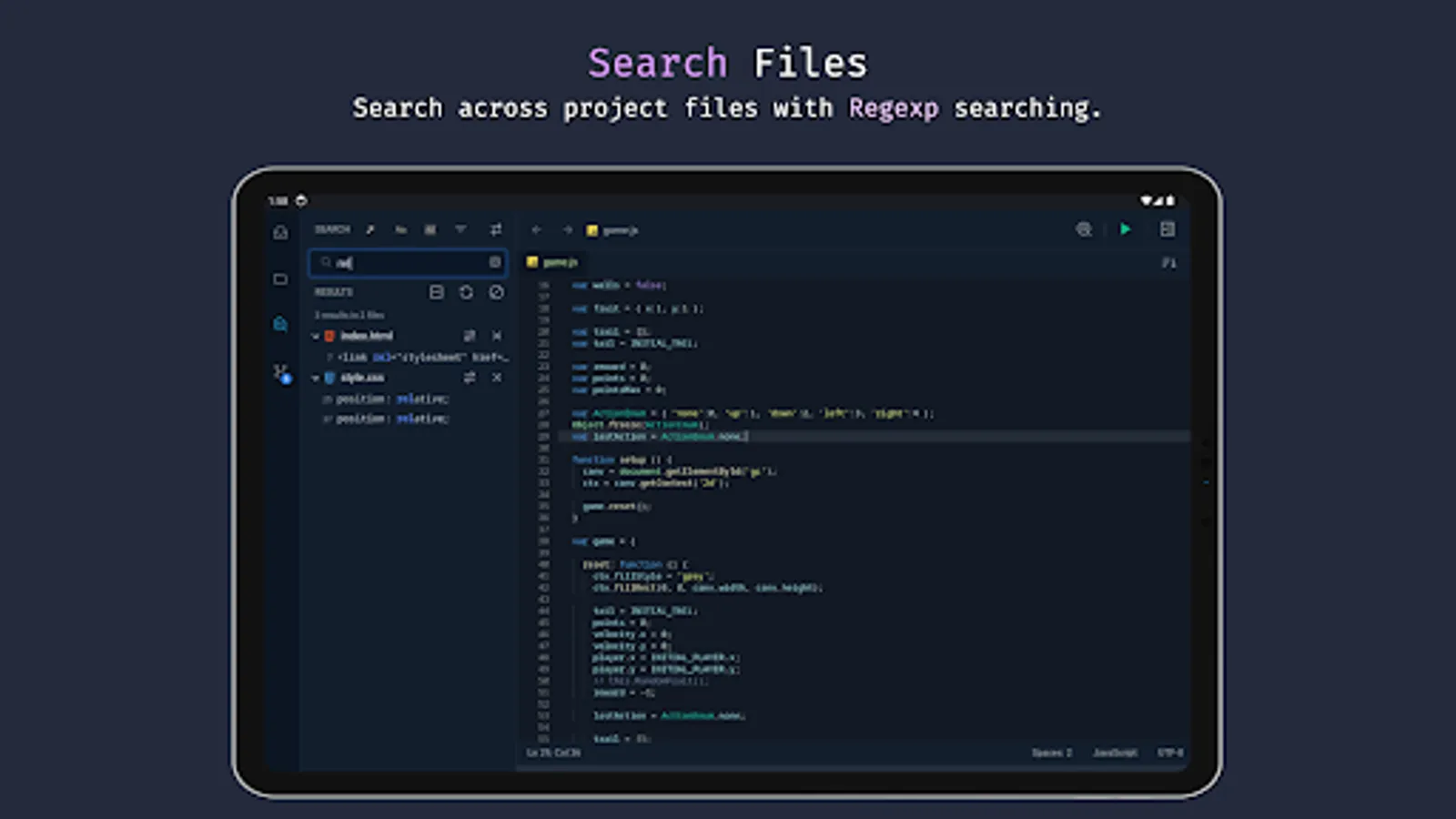Toggle whole word matching option
This screenshot has height=819, width=1456.
click(430, 229)
